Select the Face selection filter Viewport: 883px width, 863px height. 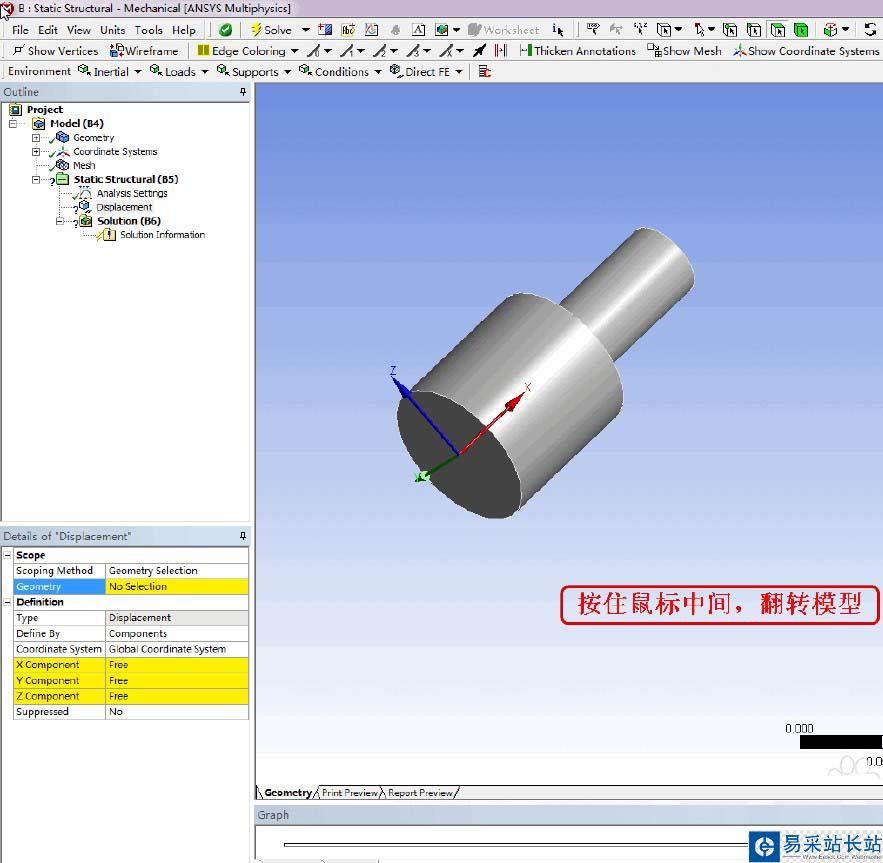778,30
